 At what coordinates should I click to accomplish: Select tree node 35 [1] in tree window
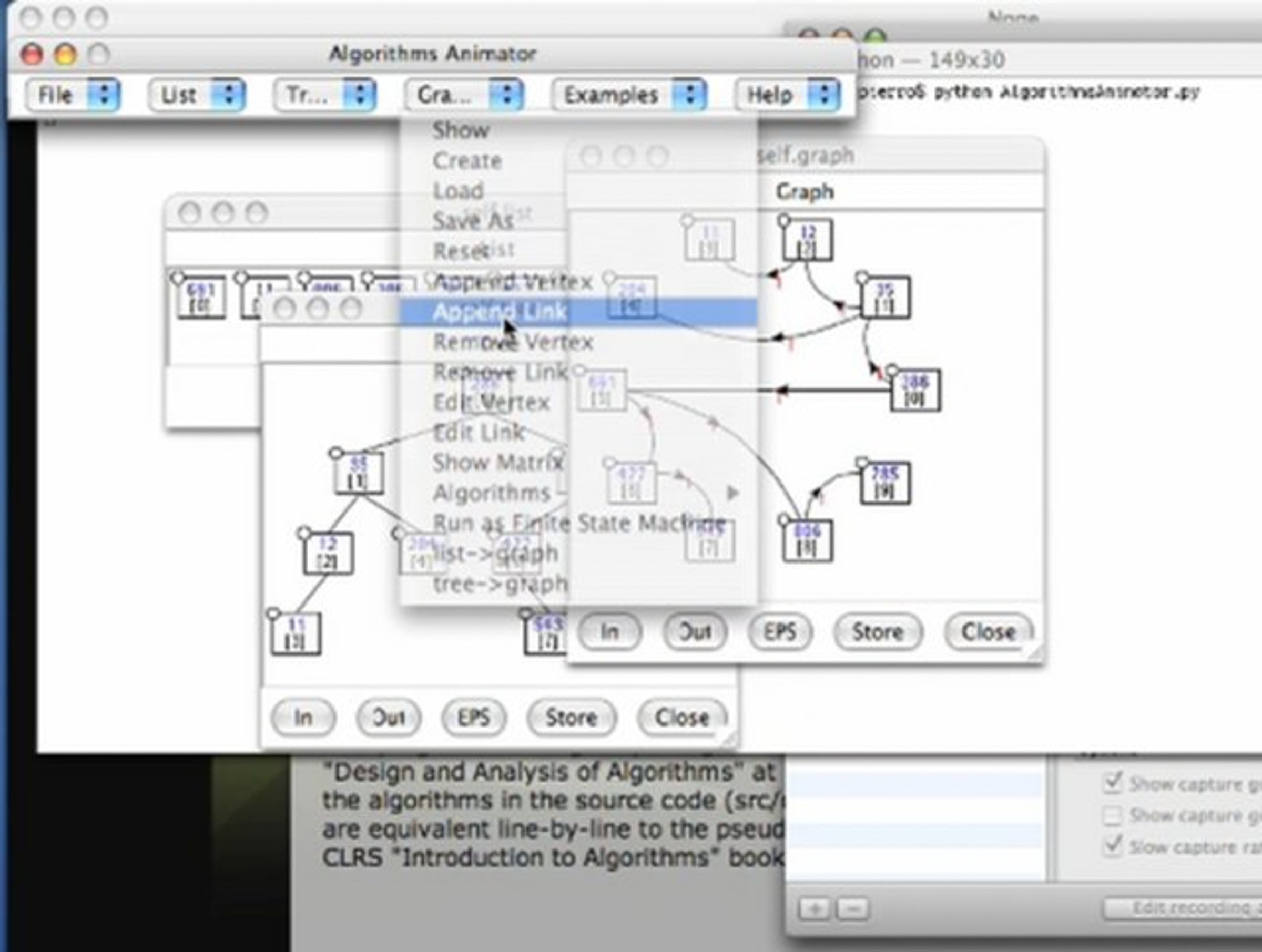(359, 473)
